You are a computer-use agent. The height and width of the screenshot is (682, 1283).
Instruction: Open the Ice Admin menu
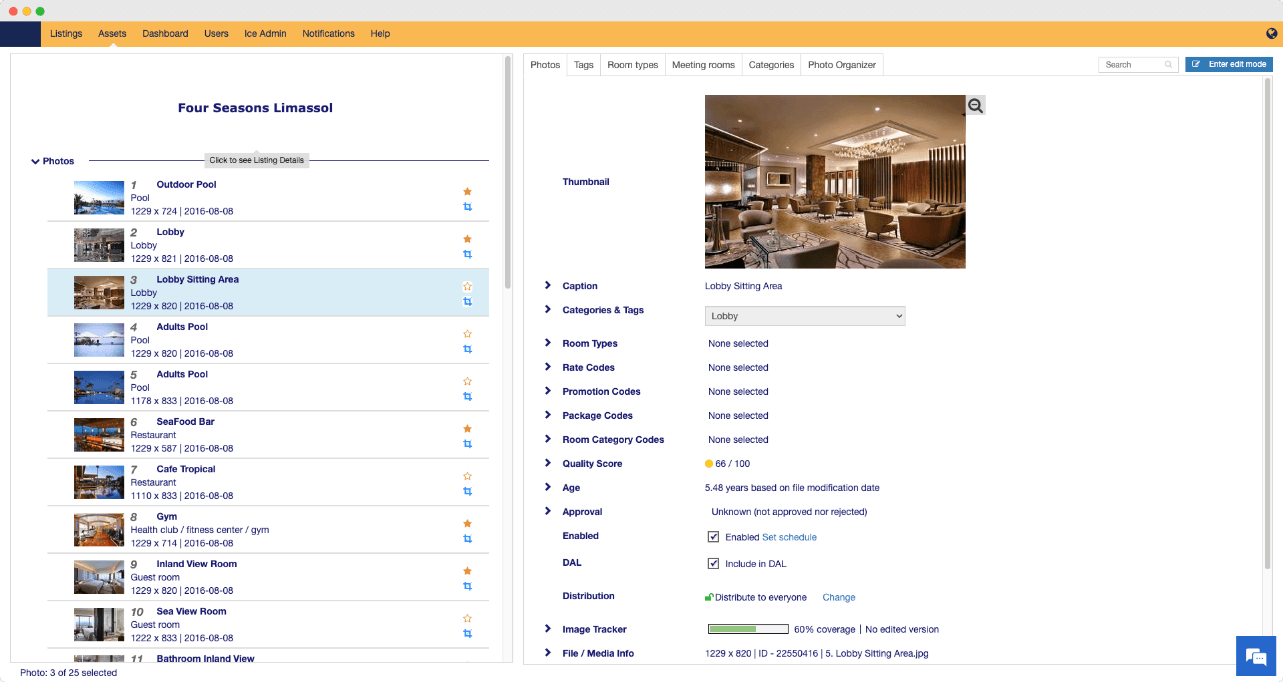coord(265,34)
